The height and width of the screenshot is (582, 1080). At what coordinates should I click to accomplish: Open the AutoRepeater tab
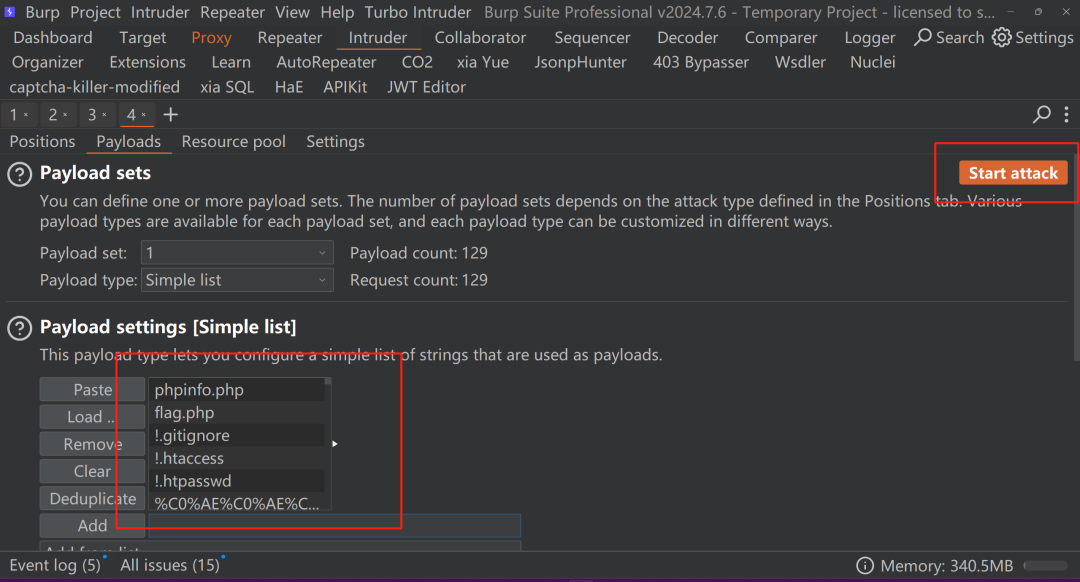[x=326, y=62]
